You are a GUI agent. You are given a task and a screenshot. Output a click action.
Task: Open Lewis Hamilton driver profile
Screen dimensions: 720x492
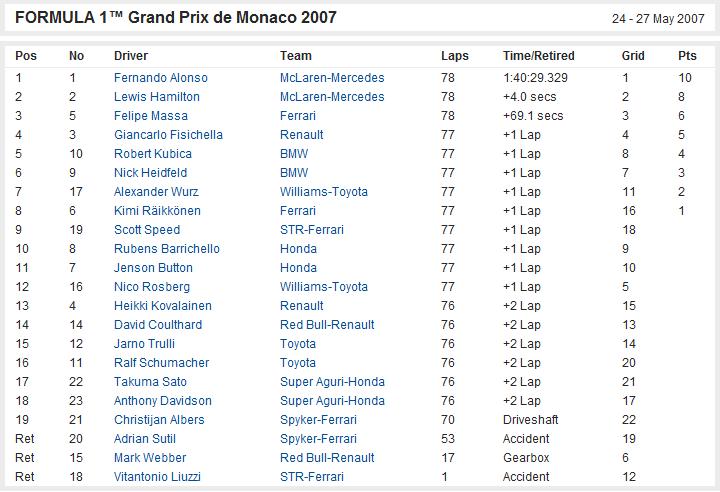point(157,97)
